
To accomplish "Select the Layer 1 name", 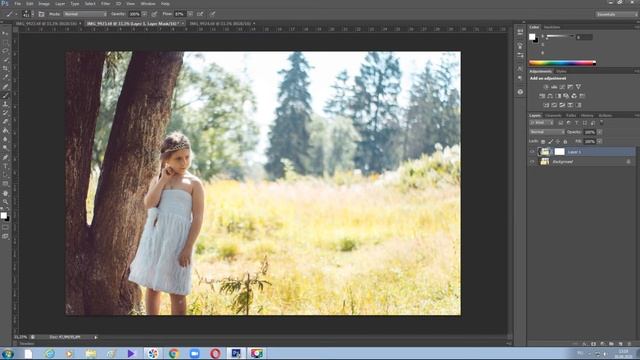I will pyautogui.click(x=574, y=152).
